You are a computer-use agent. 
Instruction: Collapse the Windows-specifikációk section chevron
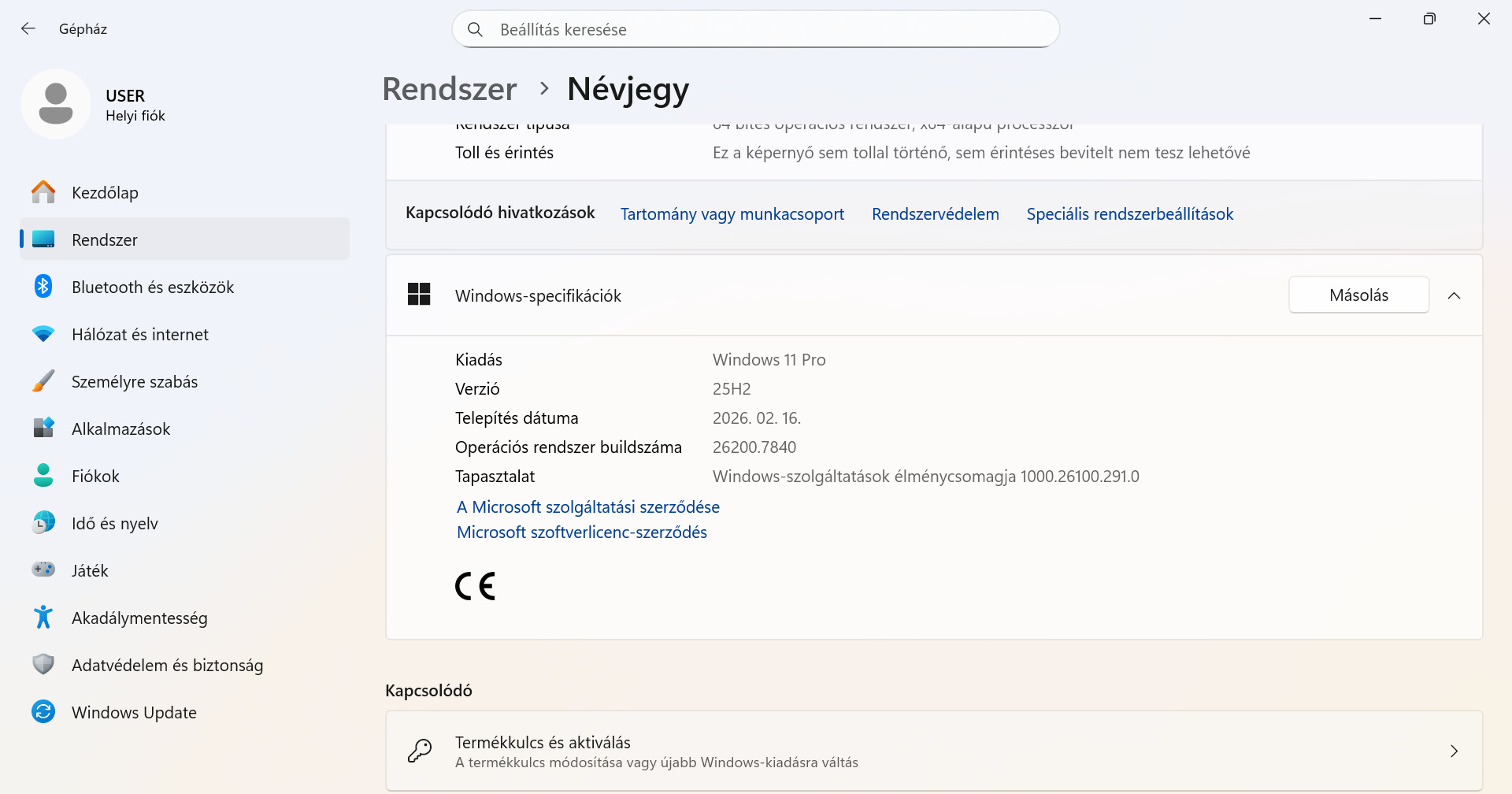coord(1454,295)
